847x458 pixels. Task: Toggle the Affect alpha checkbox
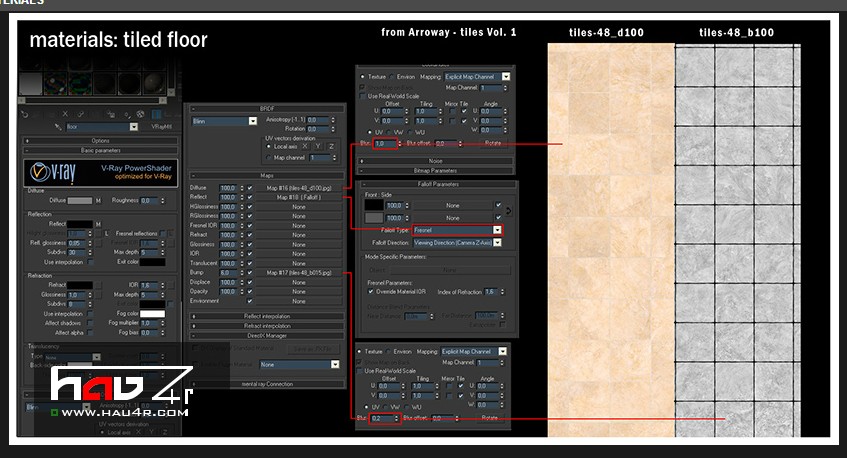click(x=90, y=333)
